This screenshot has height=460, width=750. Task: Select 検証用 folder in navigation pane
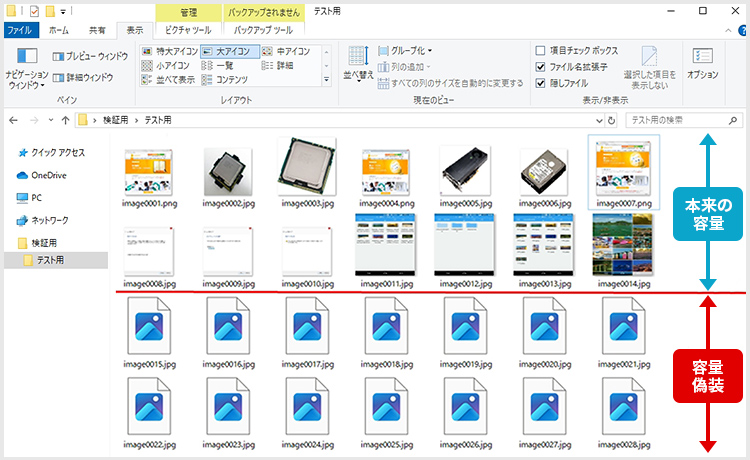pyautogui.click(x=37, y=243)
